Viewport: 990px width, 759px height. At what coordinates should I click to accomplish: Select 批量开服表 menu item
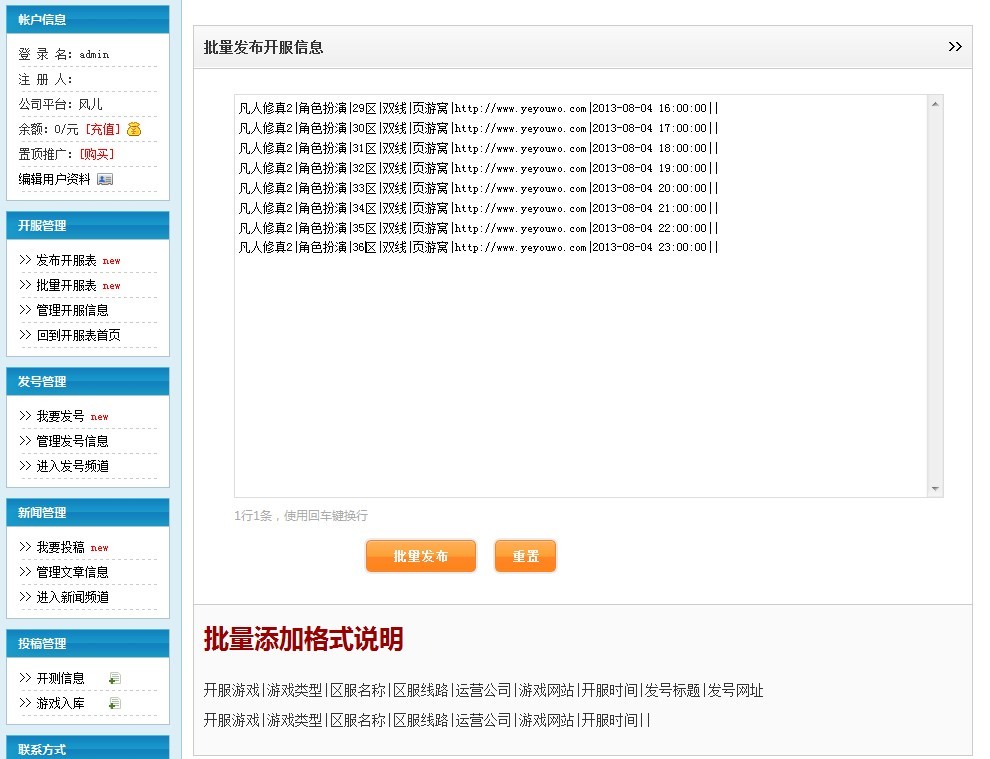67,285
